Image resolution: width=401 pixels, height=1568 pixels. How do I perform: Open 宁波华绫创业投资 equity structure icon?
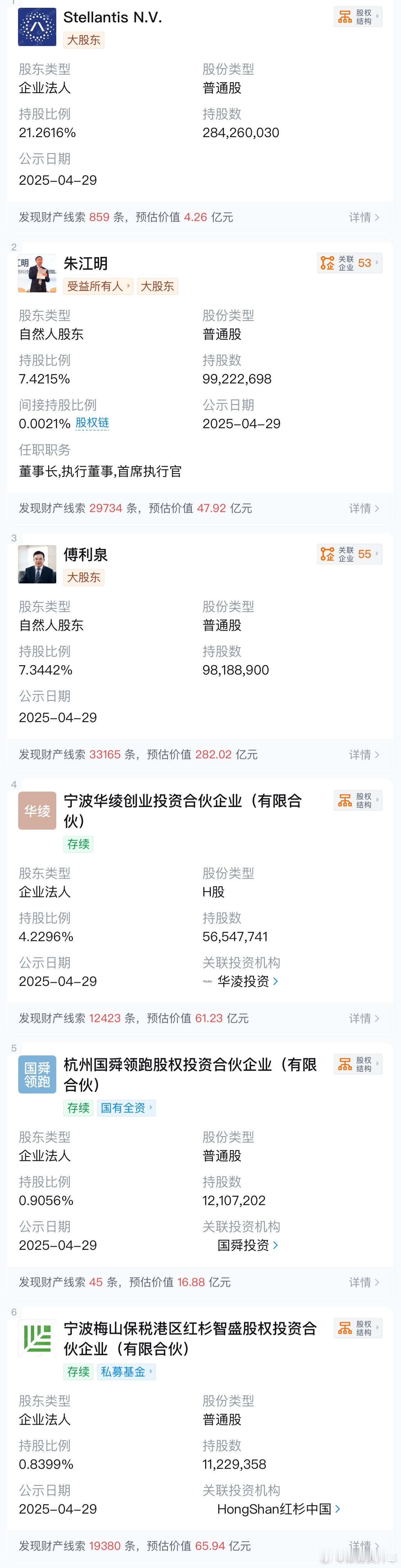pos(358,800)
